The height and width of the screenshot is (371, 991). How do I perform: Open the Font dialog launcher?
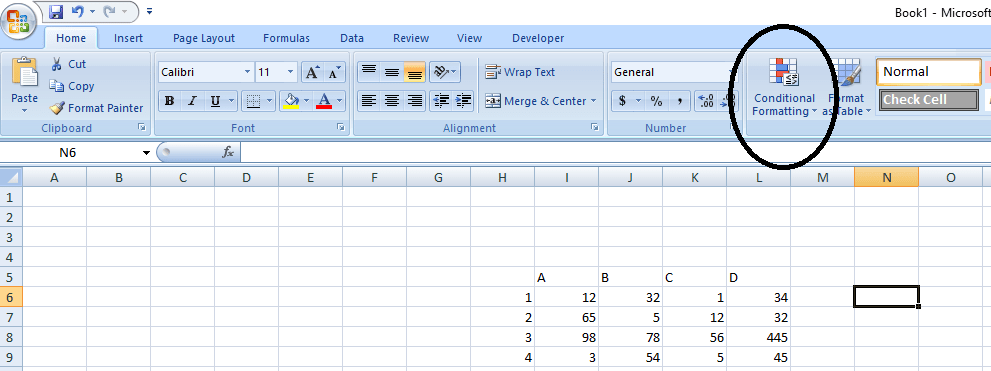[x=341, y=128]
